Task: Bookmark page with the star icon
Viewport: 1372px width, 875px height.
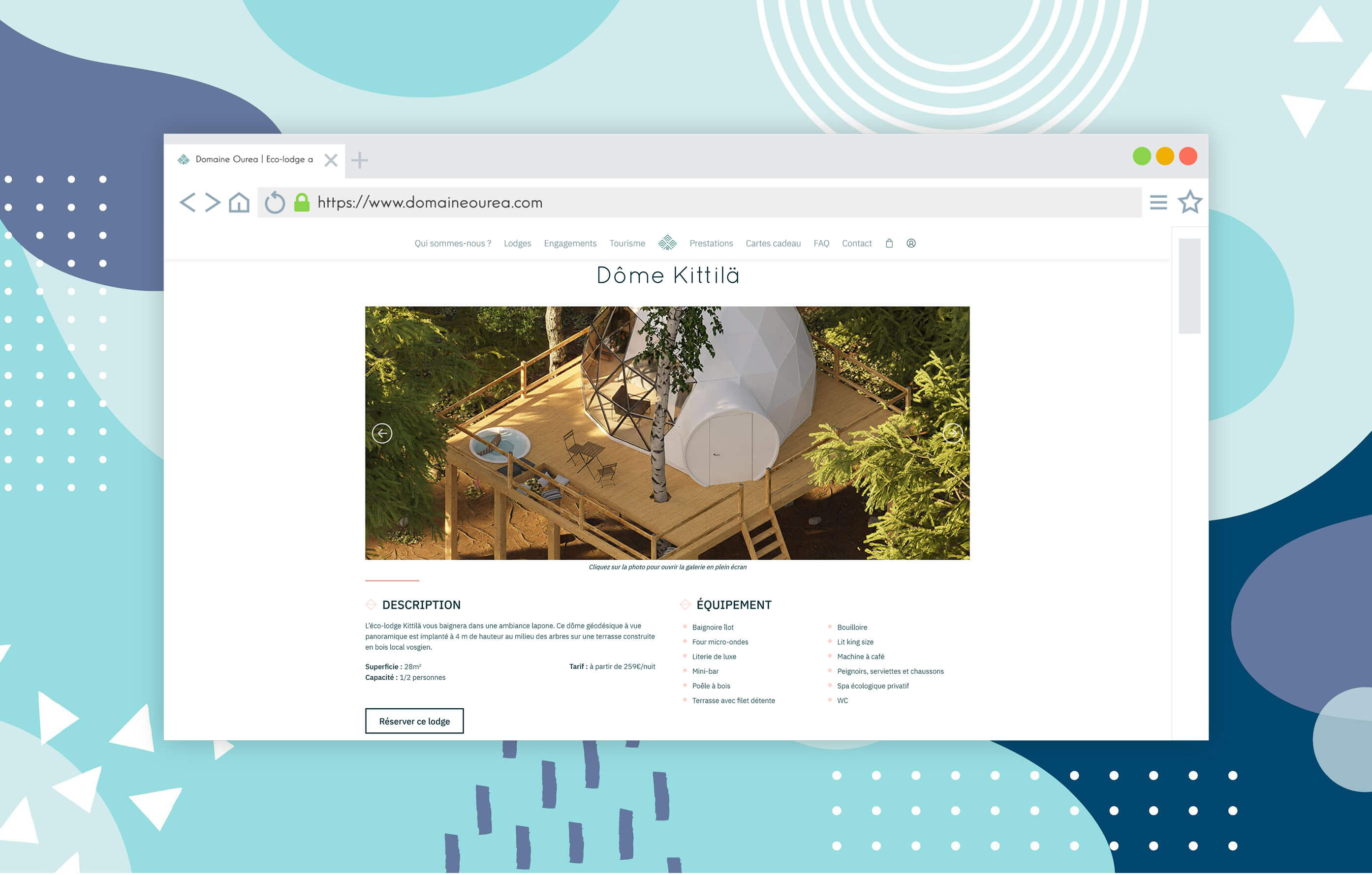Action: tap(1190, 202)
